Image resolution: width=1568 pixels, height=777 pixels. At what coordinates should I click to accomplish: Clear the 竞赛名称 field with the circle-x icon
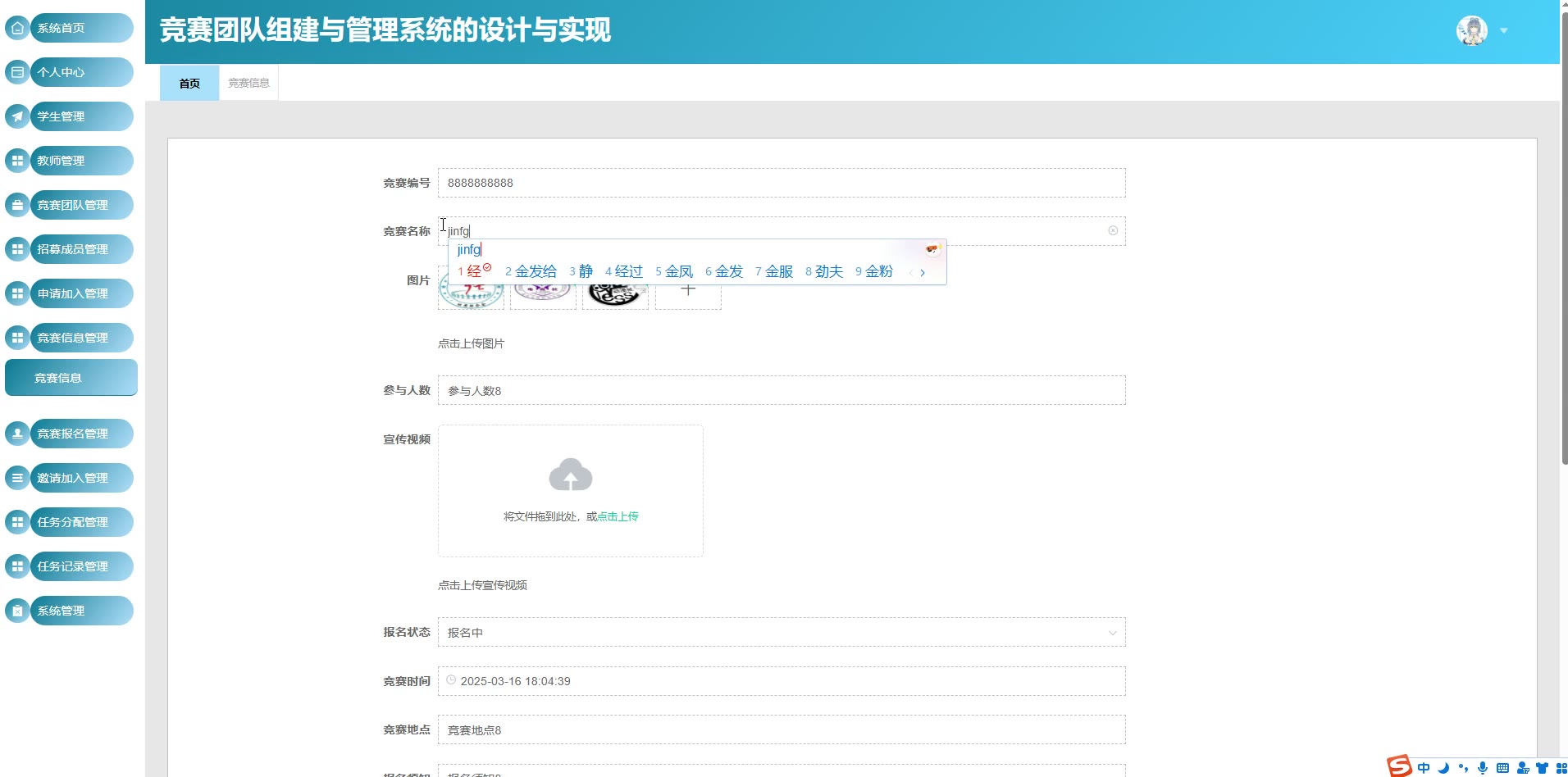1113,230
